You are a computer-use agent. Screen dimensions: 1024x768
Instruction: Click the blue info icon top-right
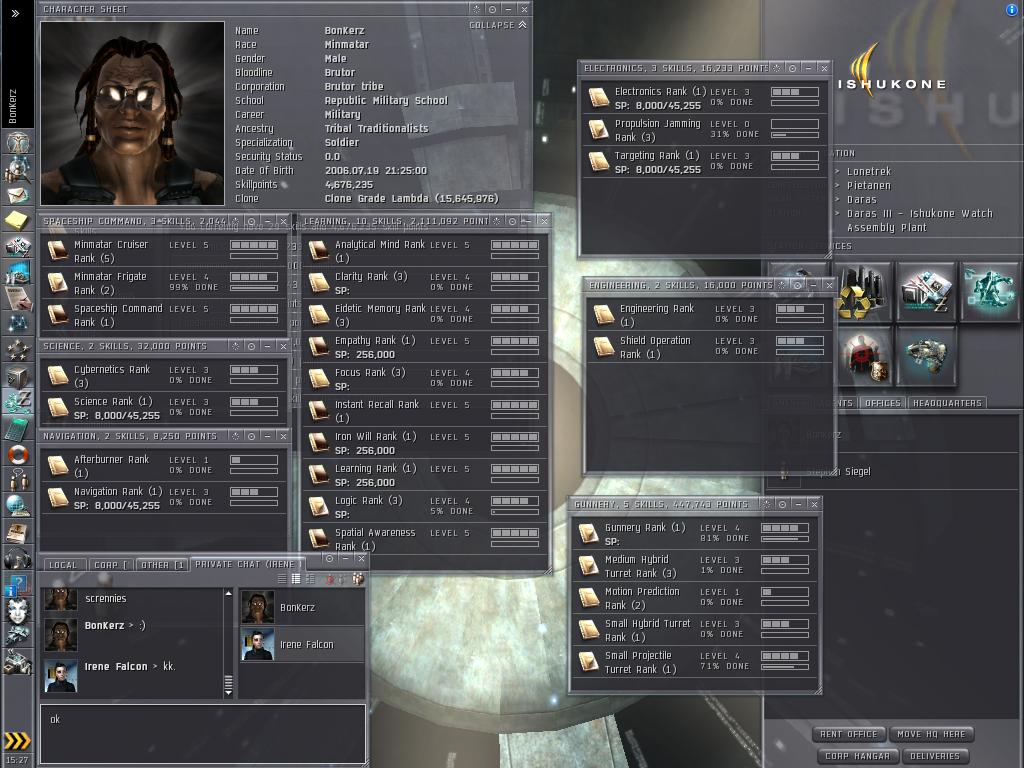point(1012,10)
